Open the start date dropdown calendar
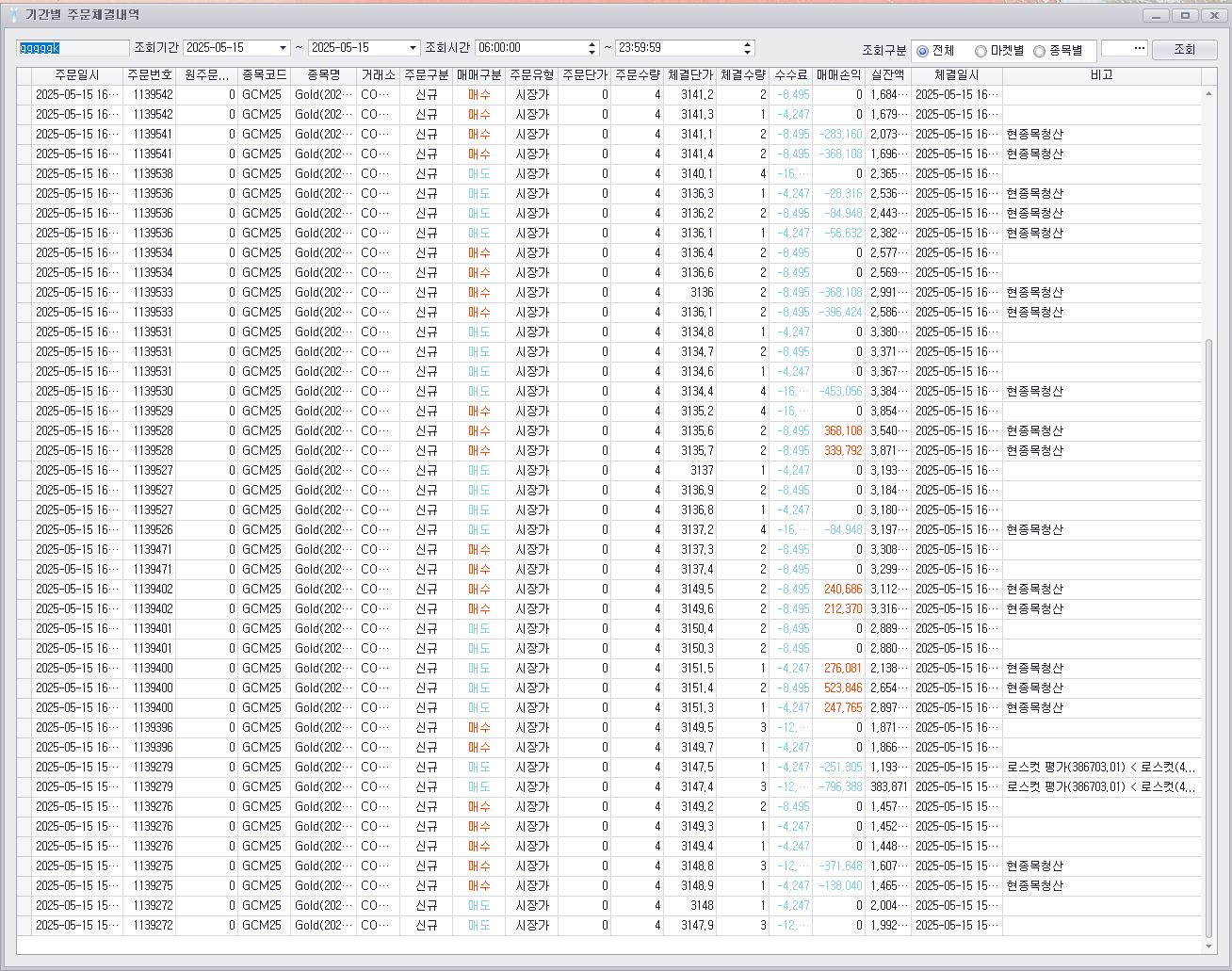The height and width of the screenshot is (971, 1232). click(x=283, y=48)
